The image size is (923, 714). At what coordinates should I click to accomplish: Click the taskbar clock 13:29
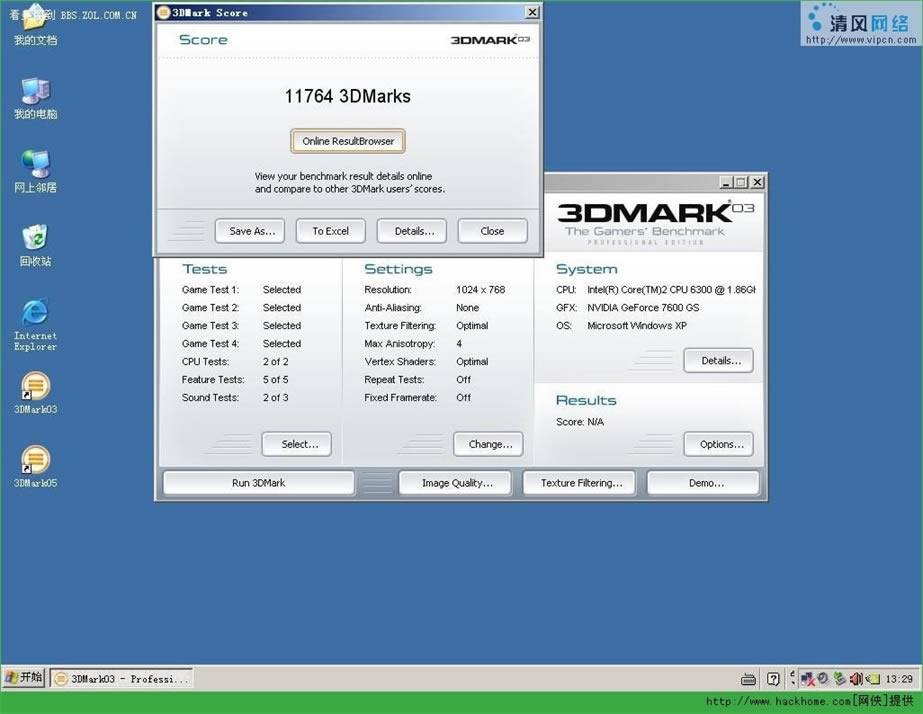tap(899, 679)
